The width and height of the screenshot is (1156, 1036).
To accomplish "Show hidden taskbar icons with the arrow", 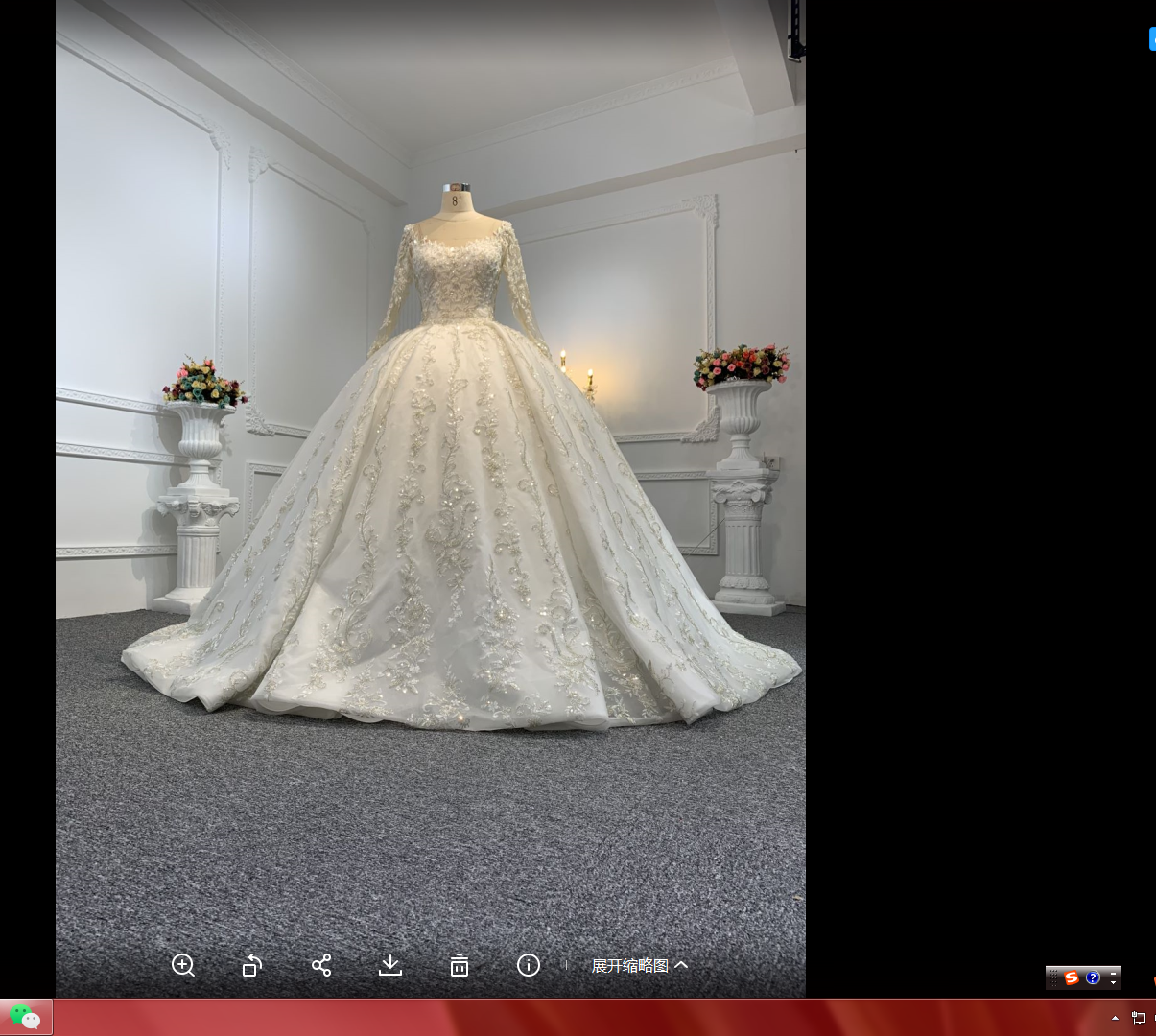I will [x=1116, y=1017].
